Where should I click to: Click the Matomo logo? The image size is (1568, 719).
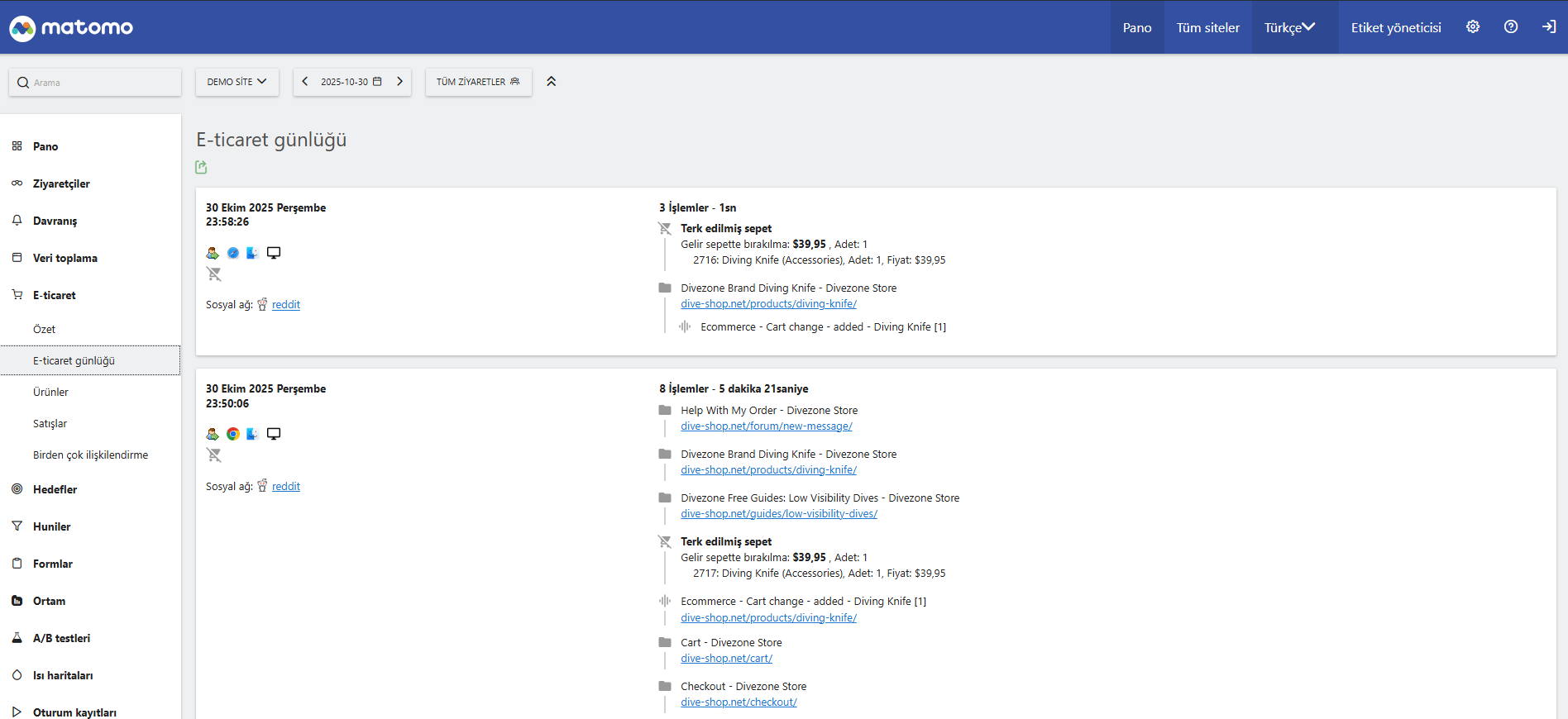(71, 27)
